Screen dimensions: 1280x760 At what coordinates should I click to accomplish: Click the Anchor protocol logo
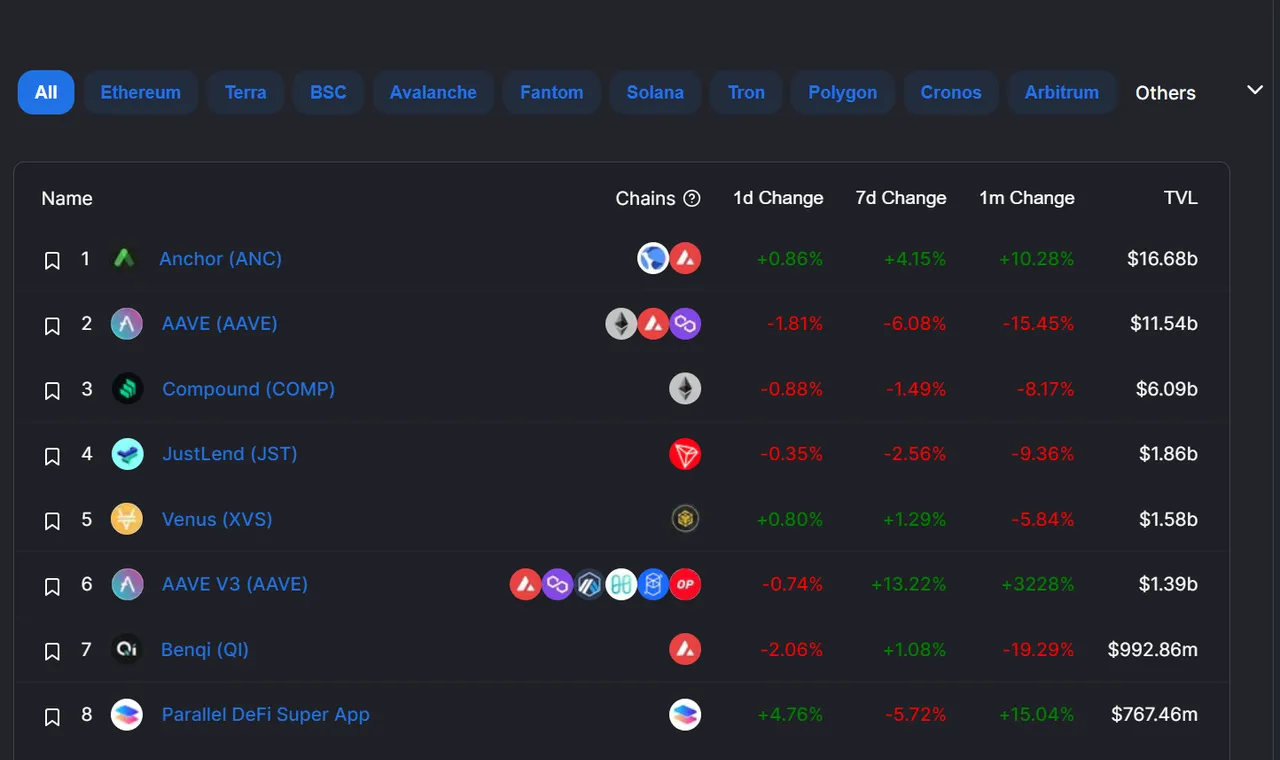point(124,258)
